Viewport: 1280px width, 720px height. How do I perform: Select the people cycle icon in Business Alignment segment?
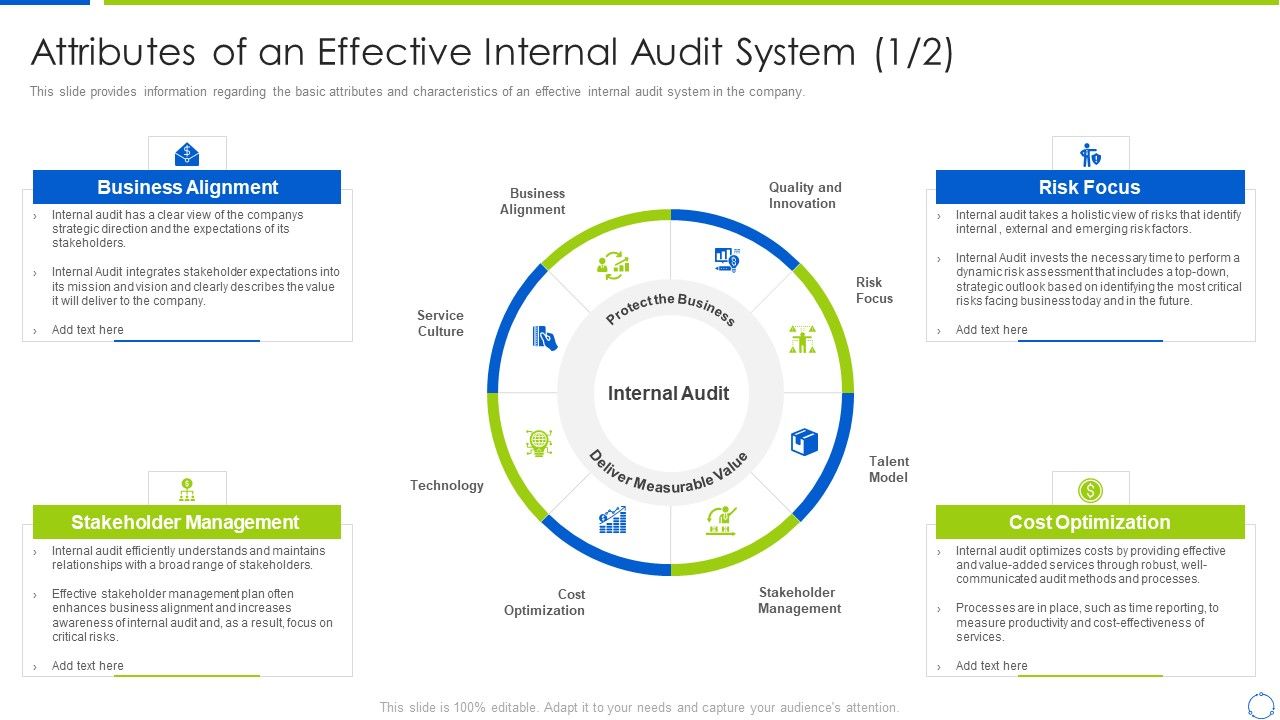click(612, 264)
